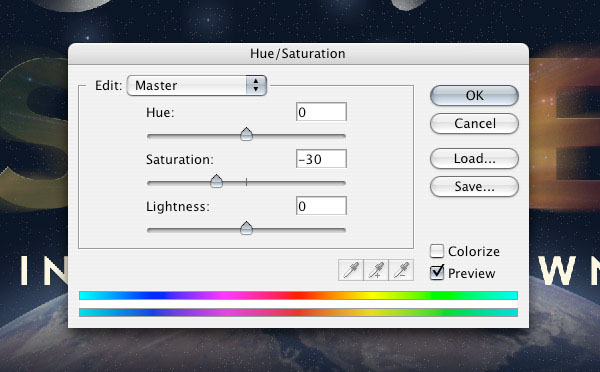Click the Edit: label
This screenshot has height=372, width=600.
109,85
